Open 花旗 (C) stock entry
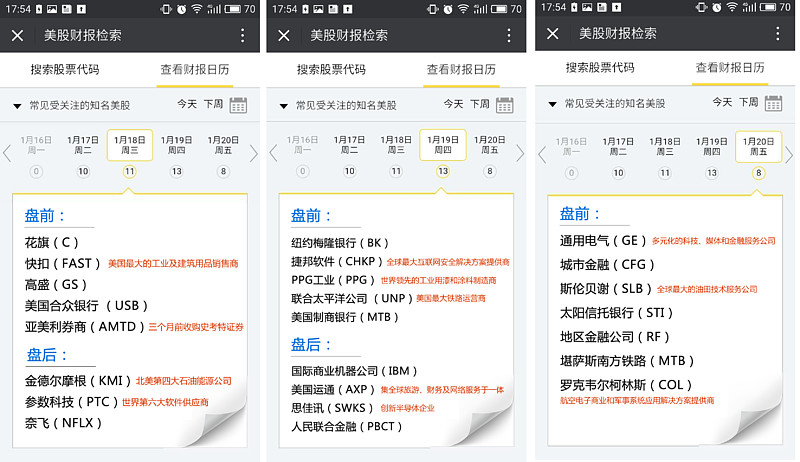Screen dimensions: 800x462 [52, 242]
